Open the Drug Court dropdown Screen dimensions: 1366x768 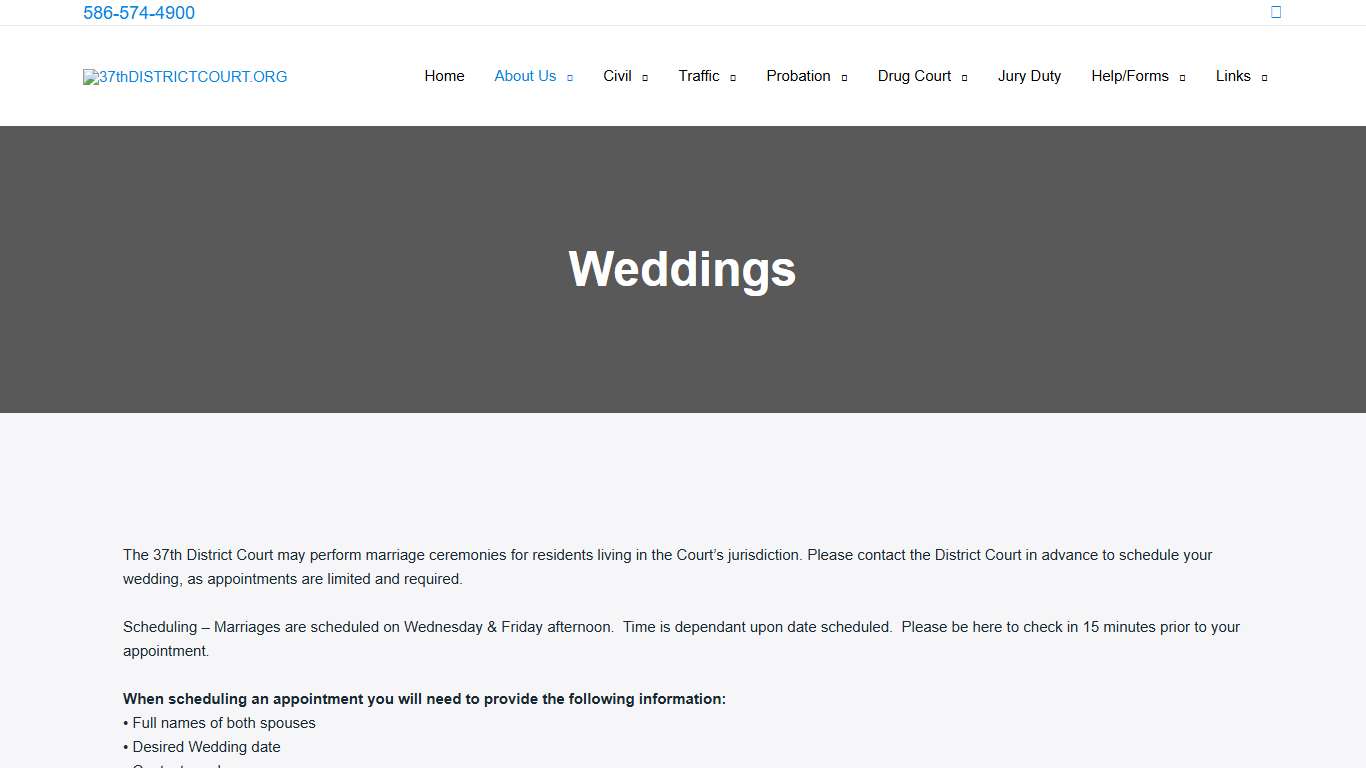coord(963,77)
